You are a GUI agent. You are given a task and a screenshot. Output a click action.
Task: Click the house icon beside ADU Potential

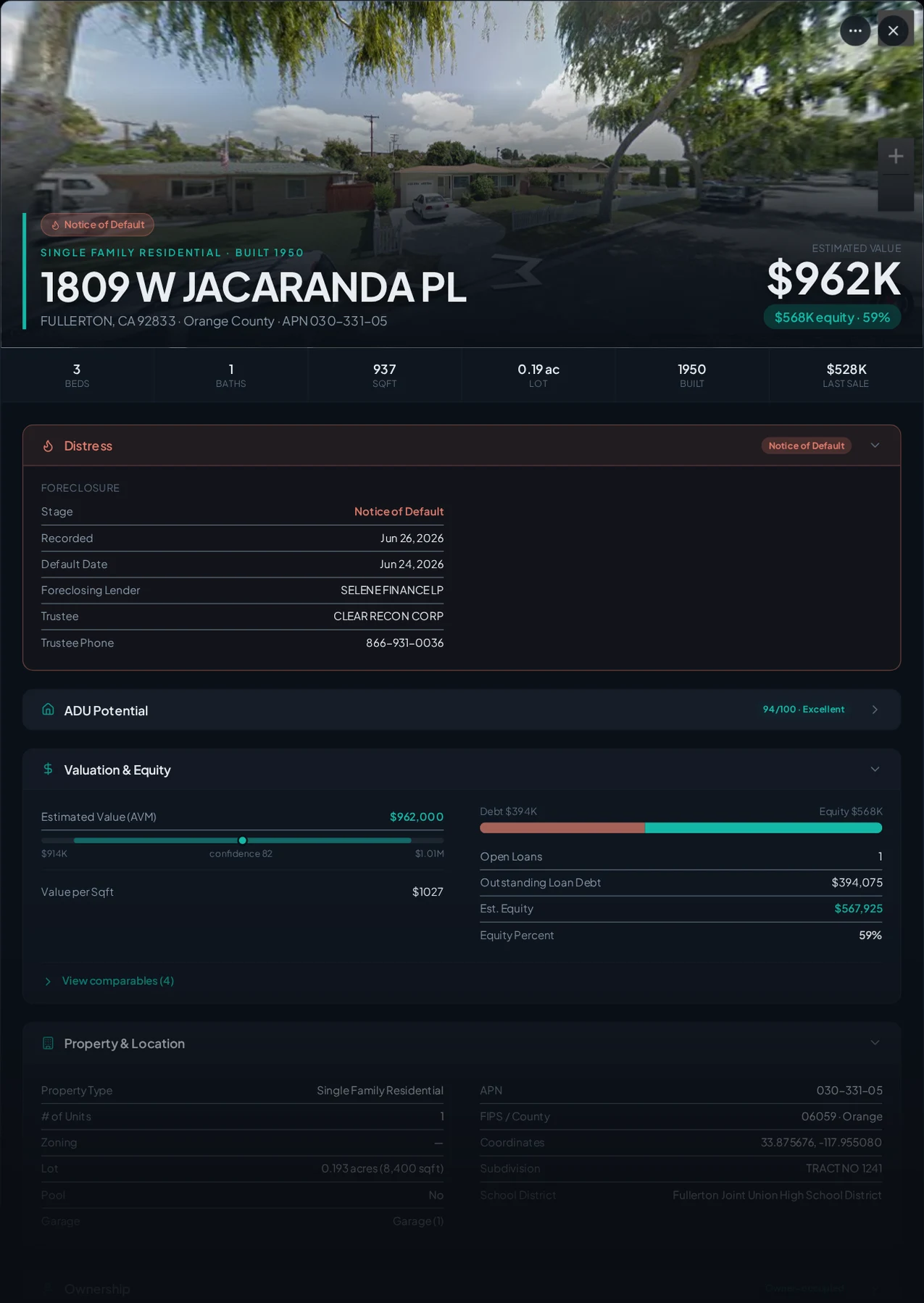tap(48, 709)
